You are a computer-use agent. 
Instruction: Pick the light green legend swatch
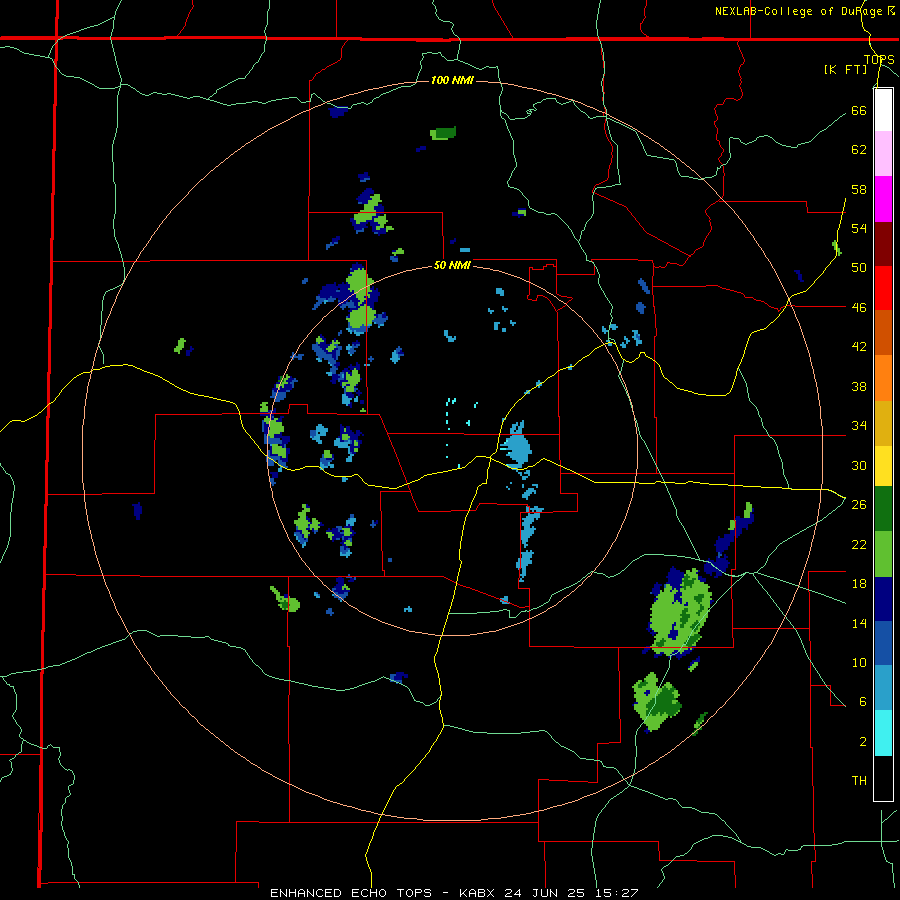883,554
